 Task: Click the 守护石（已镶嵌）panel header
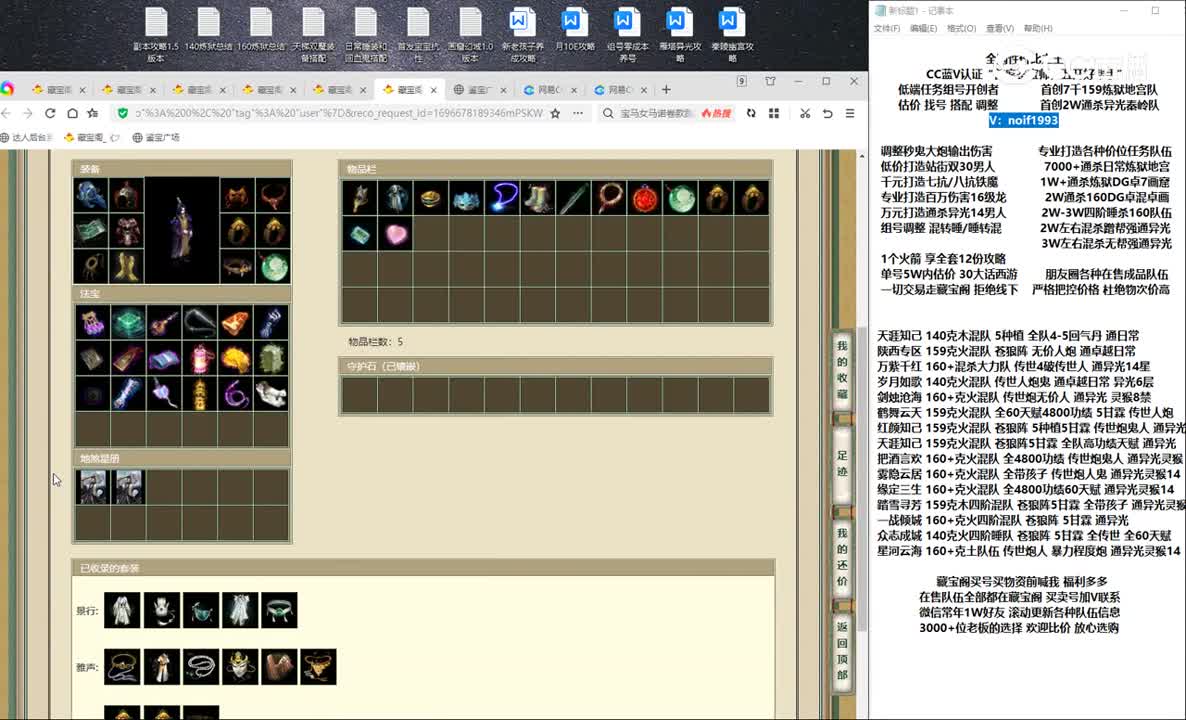click(555, 367)
